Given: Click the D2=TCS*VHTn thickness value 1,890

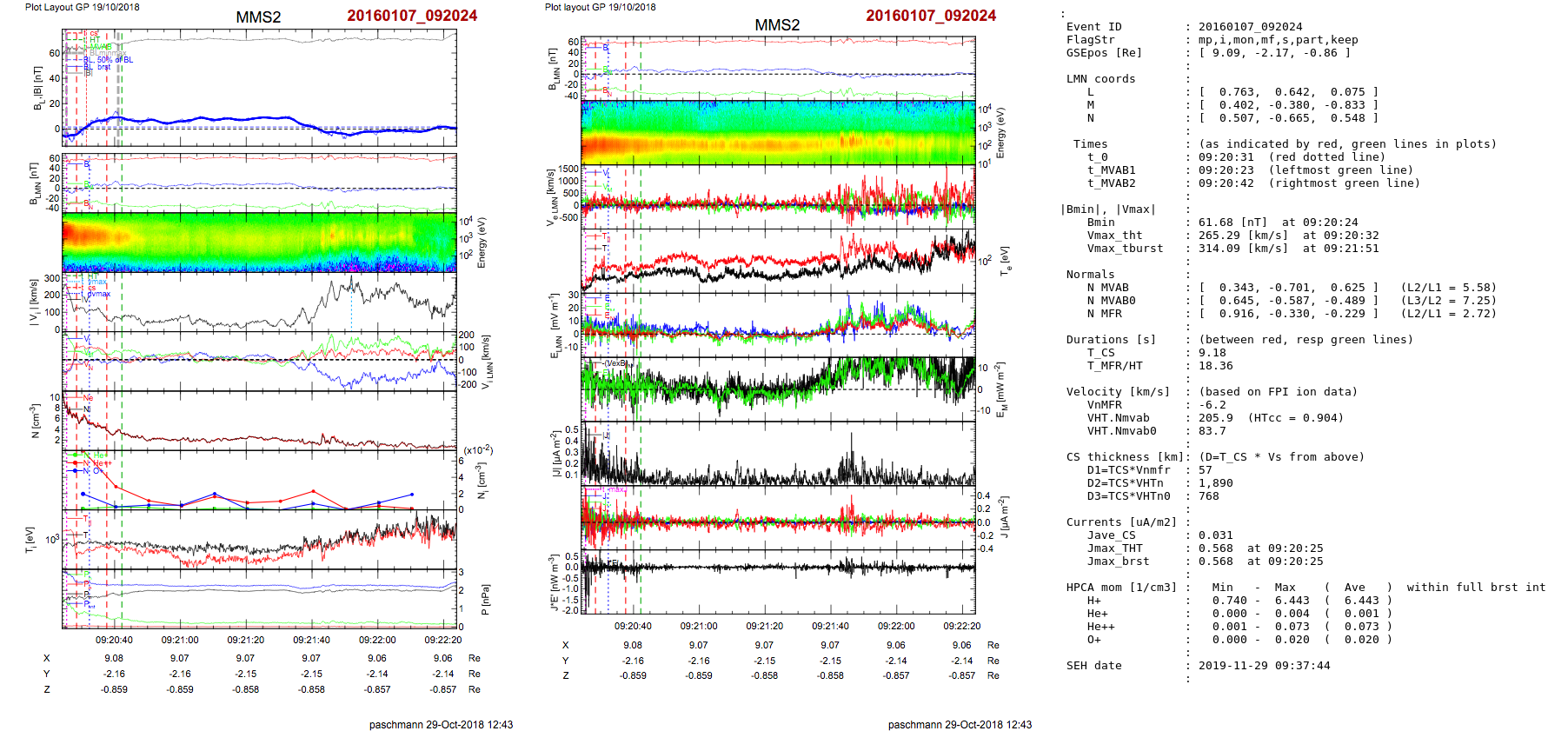Looking at the screenshot, I should 1215,483.
